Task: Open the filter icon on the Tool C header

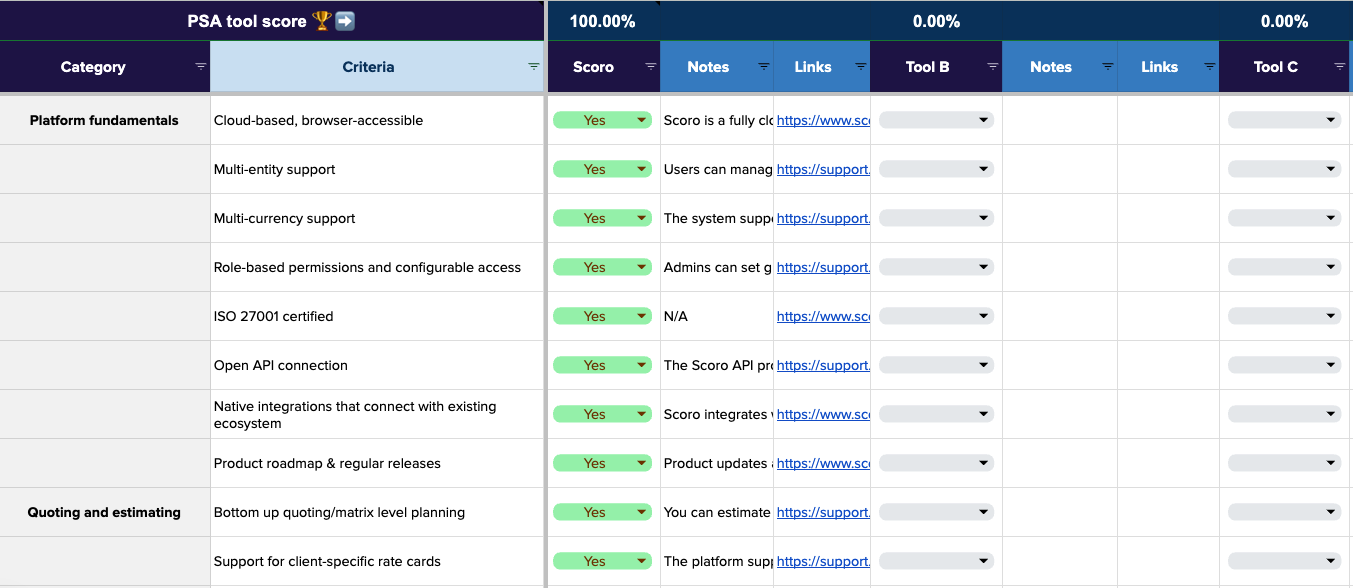Action: click(x=1340, y=66)
